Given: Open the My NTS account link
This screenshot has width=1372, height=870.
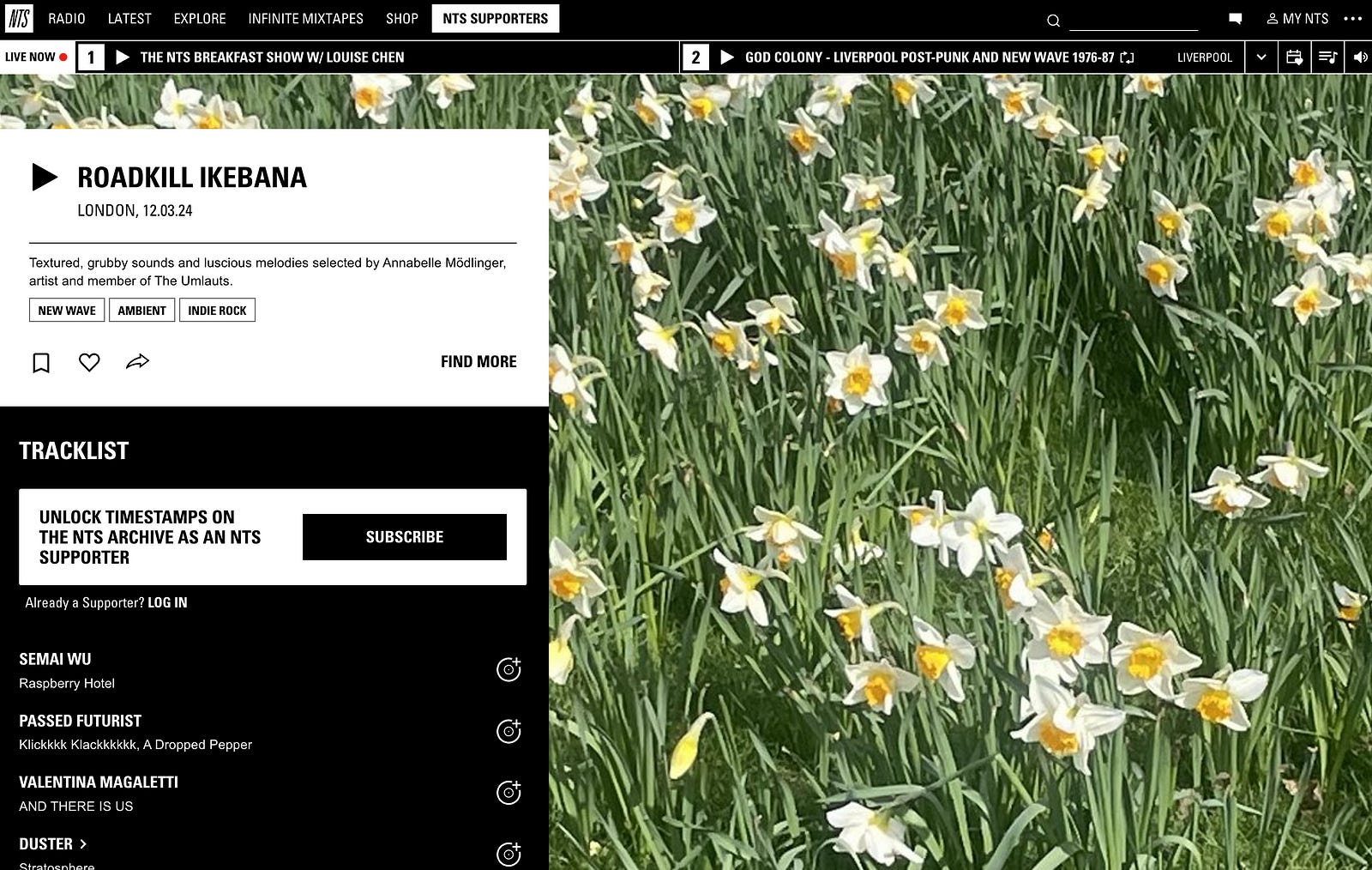Looking at the screenshot, I should pos(1297,18).
